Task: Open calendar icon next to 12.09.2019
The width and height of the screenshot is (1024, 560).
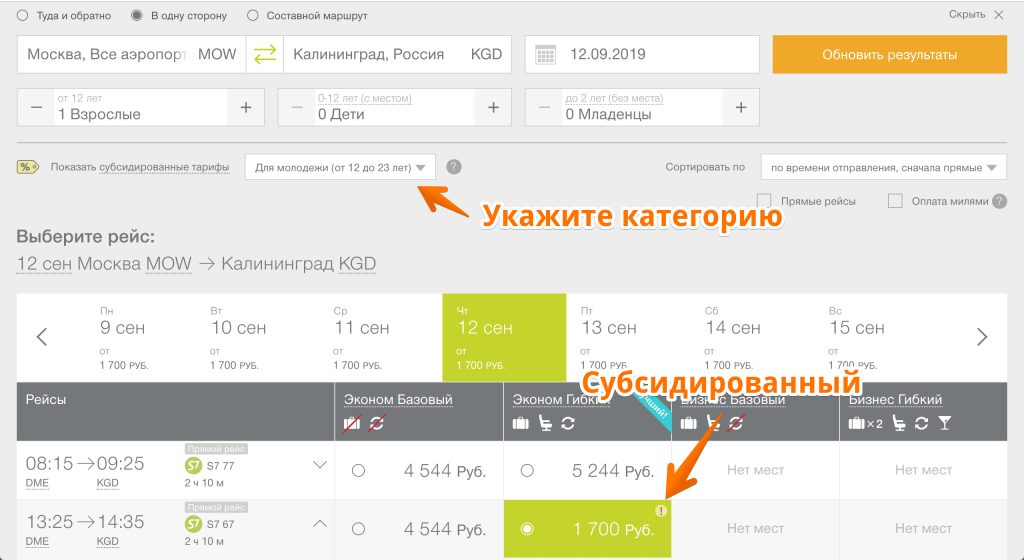Action: pyautogui.click(x=545, y=54)
